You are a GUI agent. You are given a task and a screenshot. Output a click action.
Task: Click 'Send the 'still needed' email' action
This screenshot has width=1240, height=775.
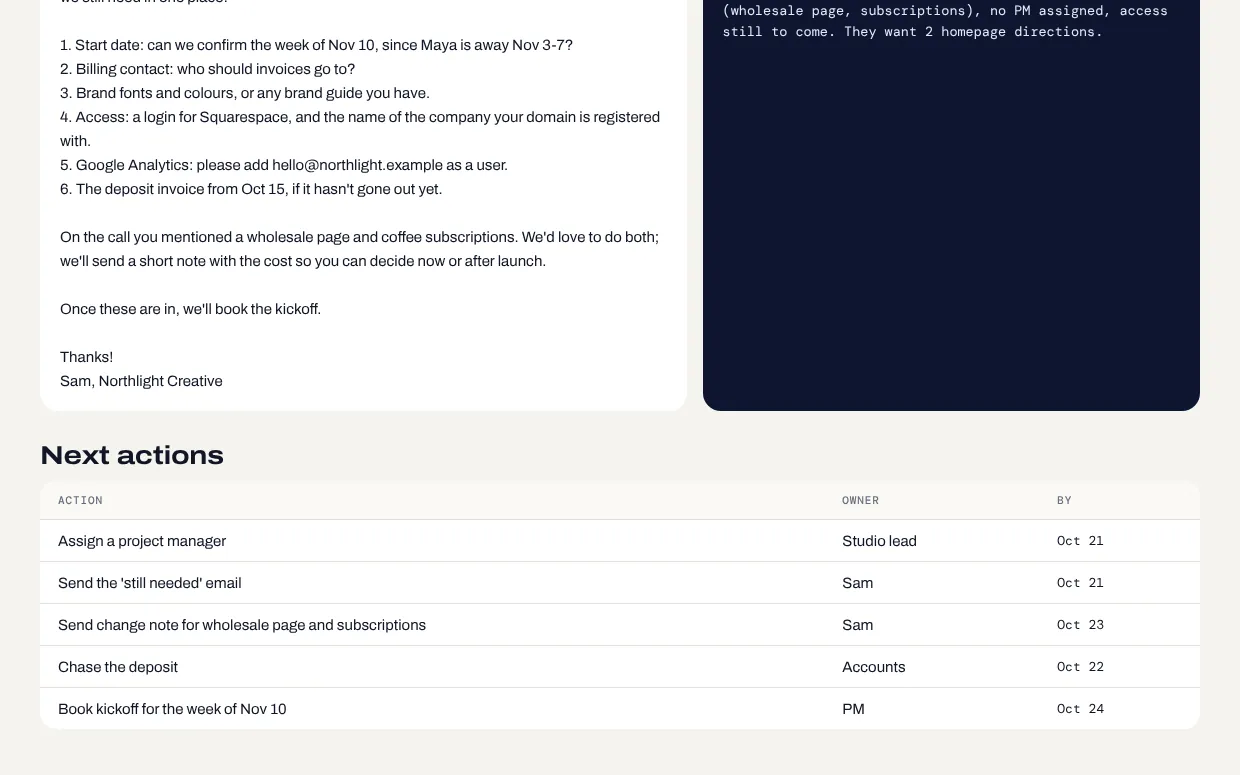pyautogui.click(x=150, y=583)
